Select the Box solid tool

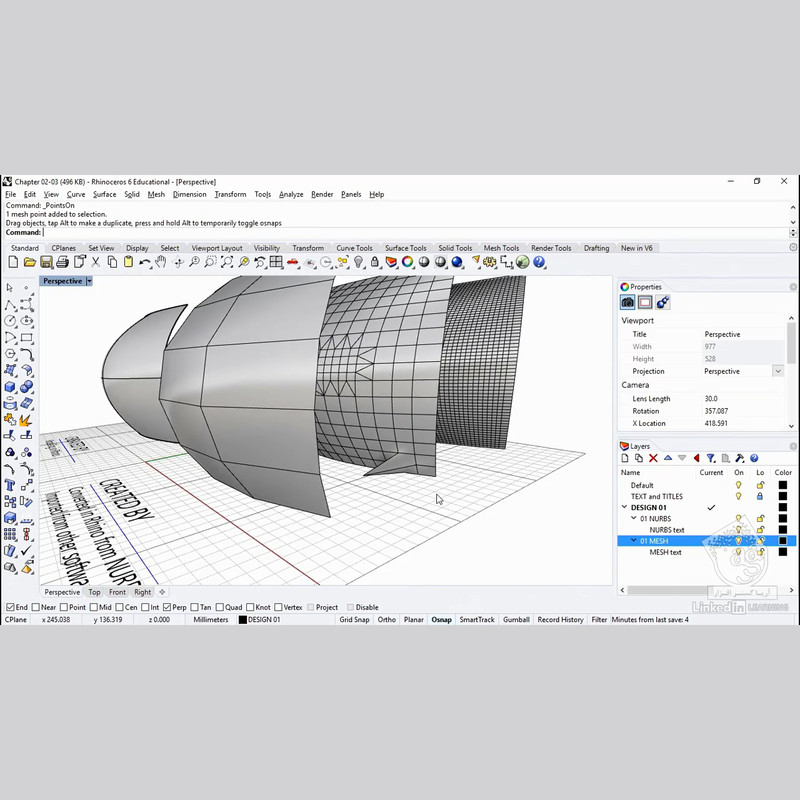pyautogui.click(x=10, y=387)
